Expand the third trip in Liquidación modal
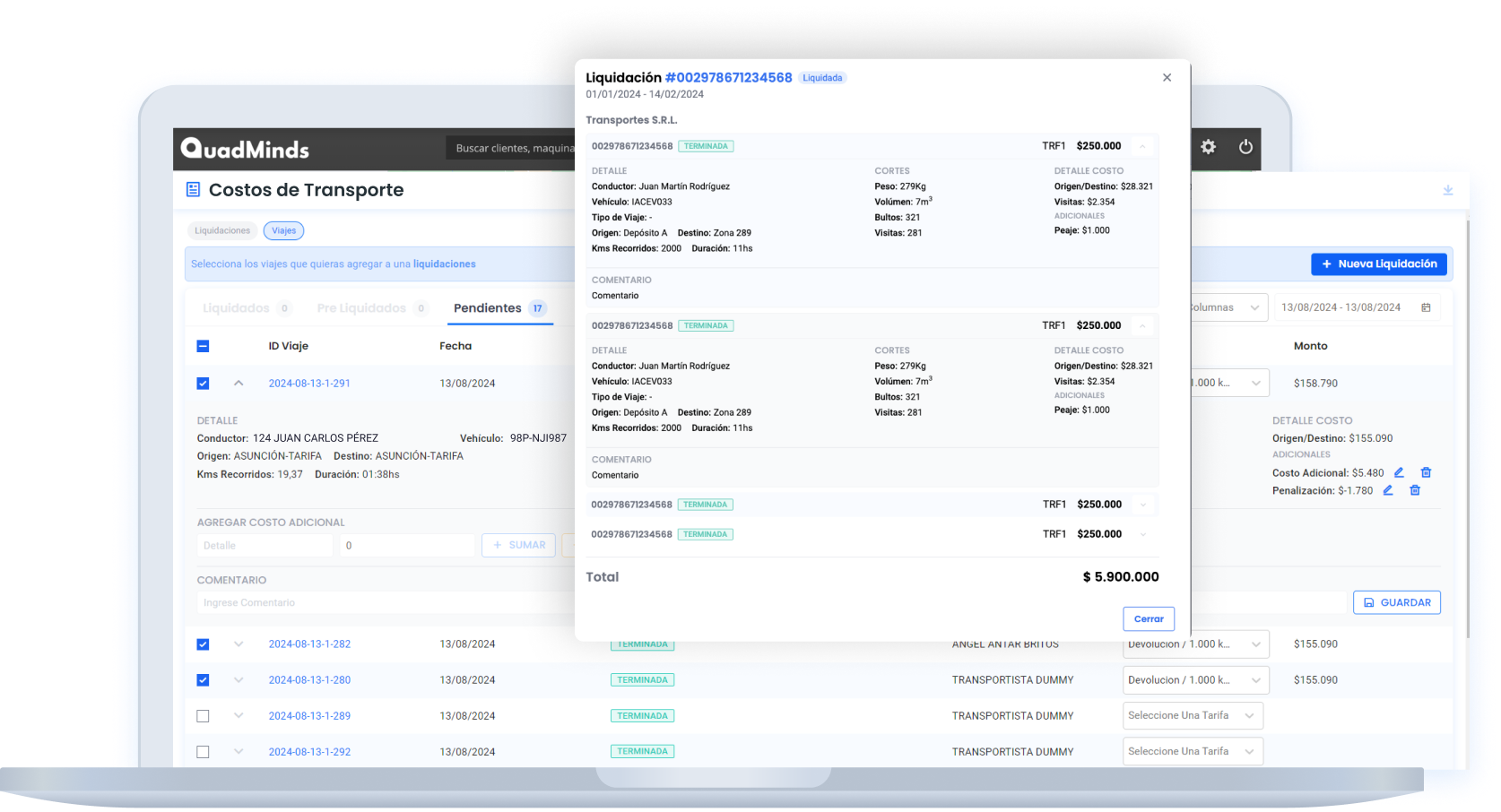 pyautogui.click(x=1142, y=505)
